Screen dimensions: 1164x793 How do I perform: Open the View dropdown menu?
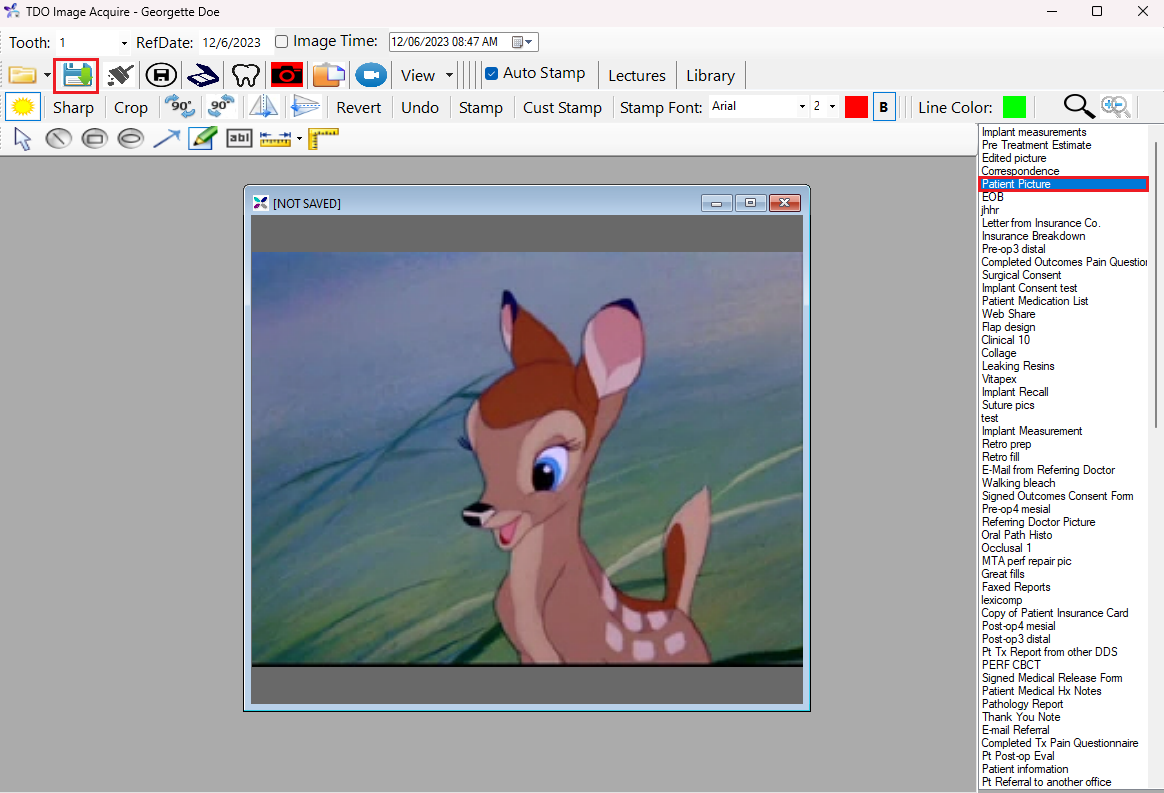point(426,75)
